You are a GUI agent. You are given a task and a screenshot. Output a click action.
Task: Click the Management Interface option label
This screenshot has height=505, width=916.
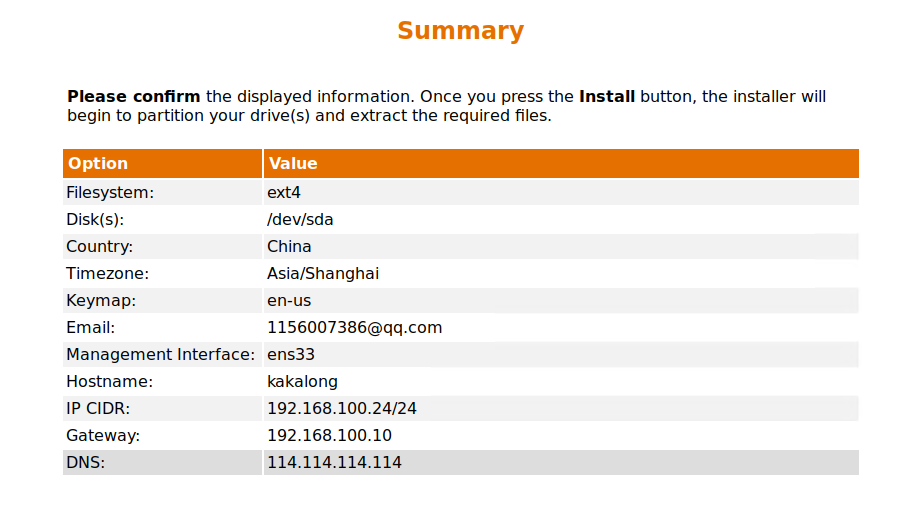pyautogui.click(x=161, y=354)
